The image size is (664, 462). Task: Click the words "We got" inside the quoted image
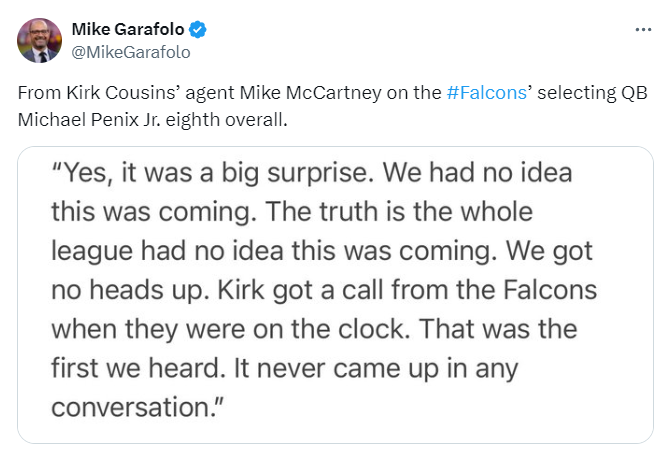(549, 251)
